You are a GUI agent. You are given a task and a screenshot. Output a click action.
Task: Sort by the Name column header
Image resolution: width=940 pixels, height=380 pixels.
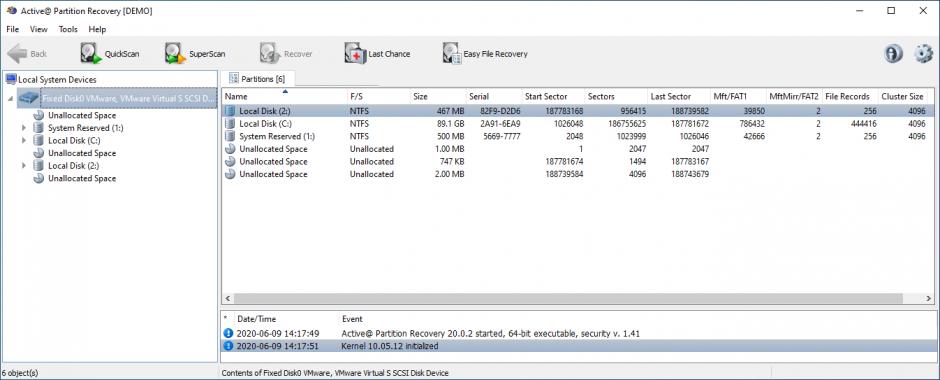(x=284, y=96)
